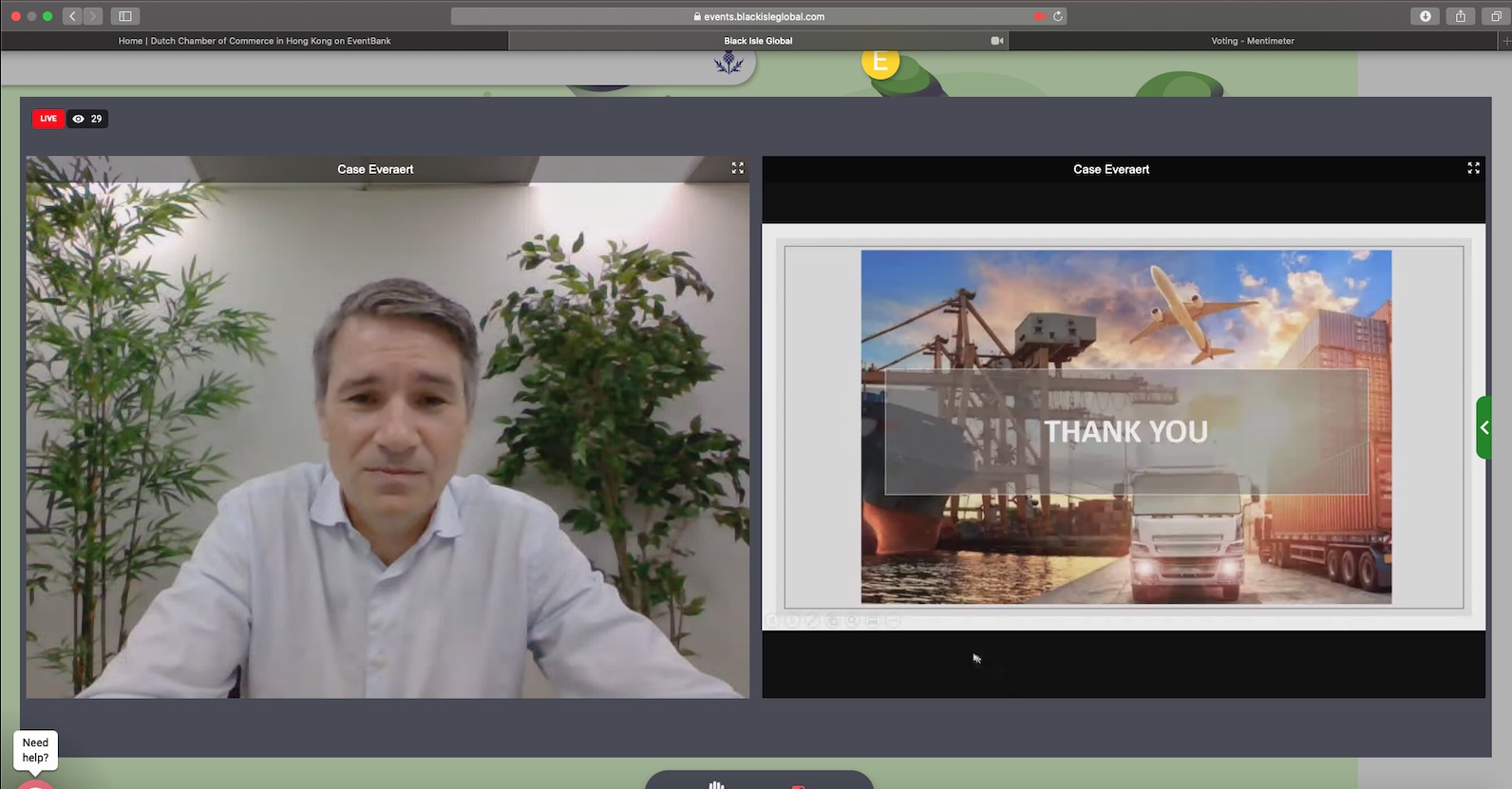Screen dimensions: 1512x789
Task: Expand the shared slide panel to fullscreen
Action: 1473,168
